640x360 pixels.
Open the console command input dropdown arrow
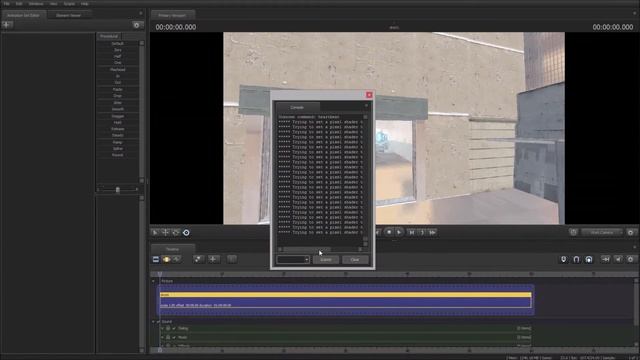[x=307, y=260]
